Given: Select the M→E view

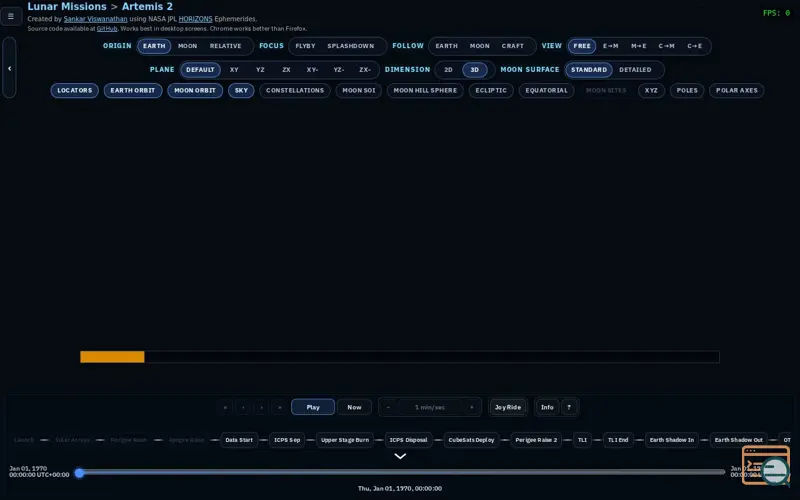Looking at the screenshot, I should [638, 46].
